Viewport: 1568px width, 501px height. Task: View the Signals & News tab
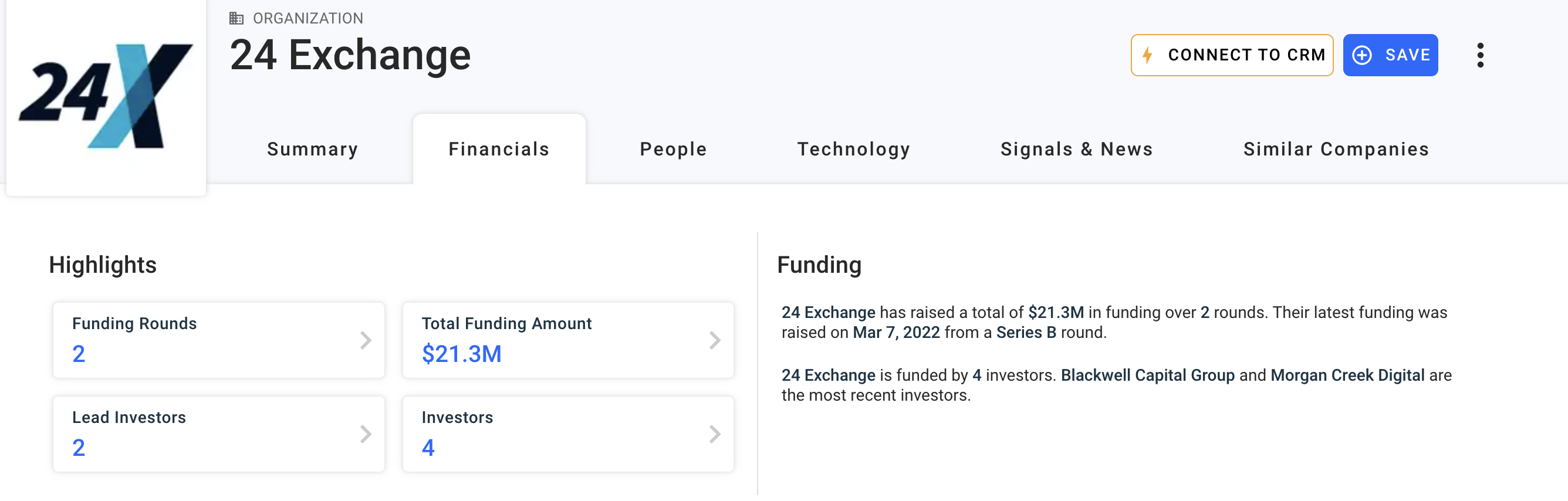click(1076, 149)
